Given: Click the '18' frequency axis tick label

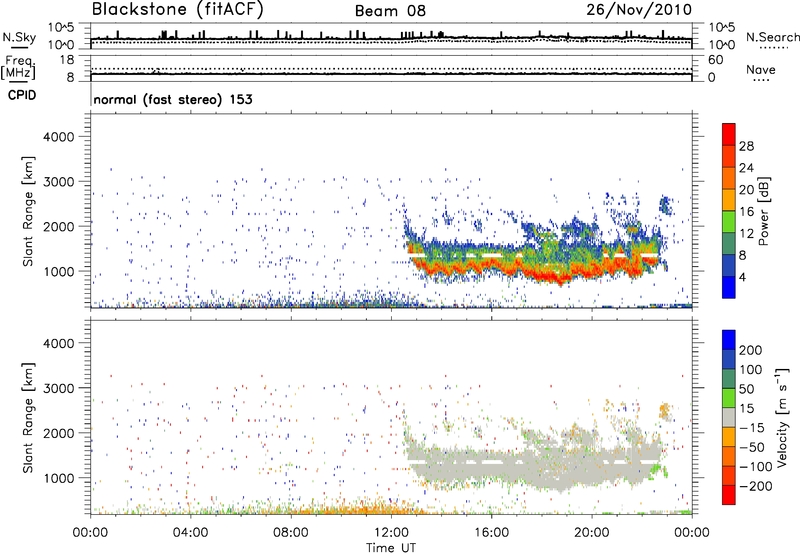Looking at the screenshot, I should pyautogui.click(x=67, y=60).
